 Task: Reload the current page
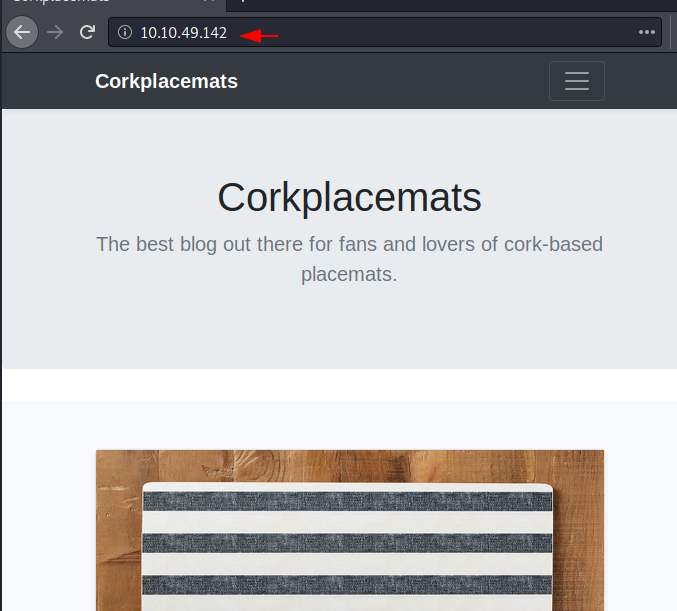coord(87,32)
